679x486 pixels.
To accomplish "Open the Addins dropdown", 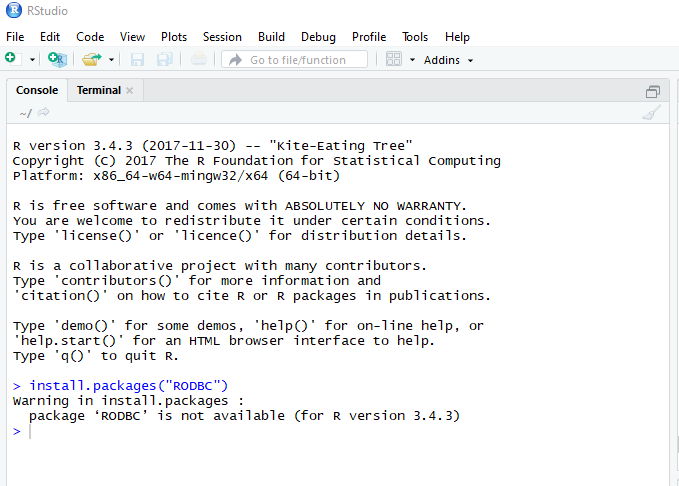I will click(448, 60).
